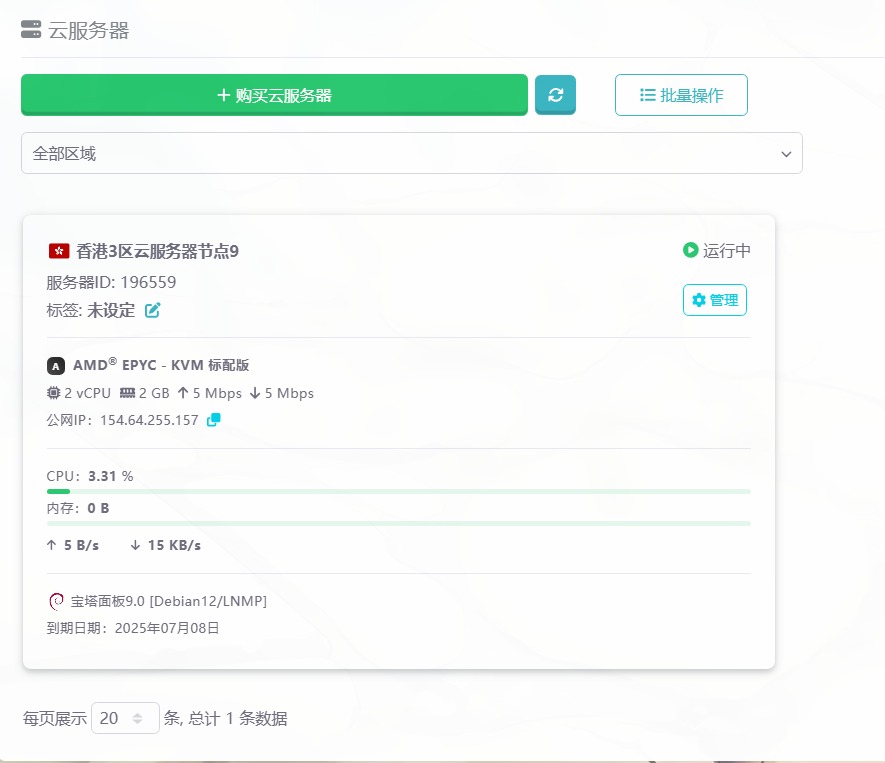885x763 pixels.
Task: Click the Debian logo icon
Action: click(x=56, y=602)
